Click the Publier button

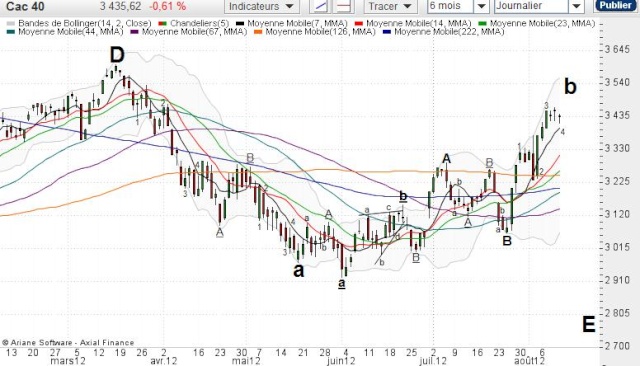616,5
